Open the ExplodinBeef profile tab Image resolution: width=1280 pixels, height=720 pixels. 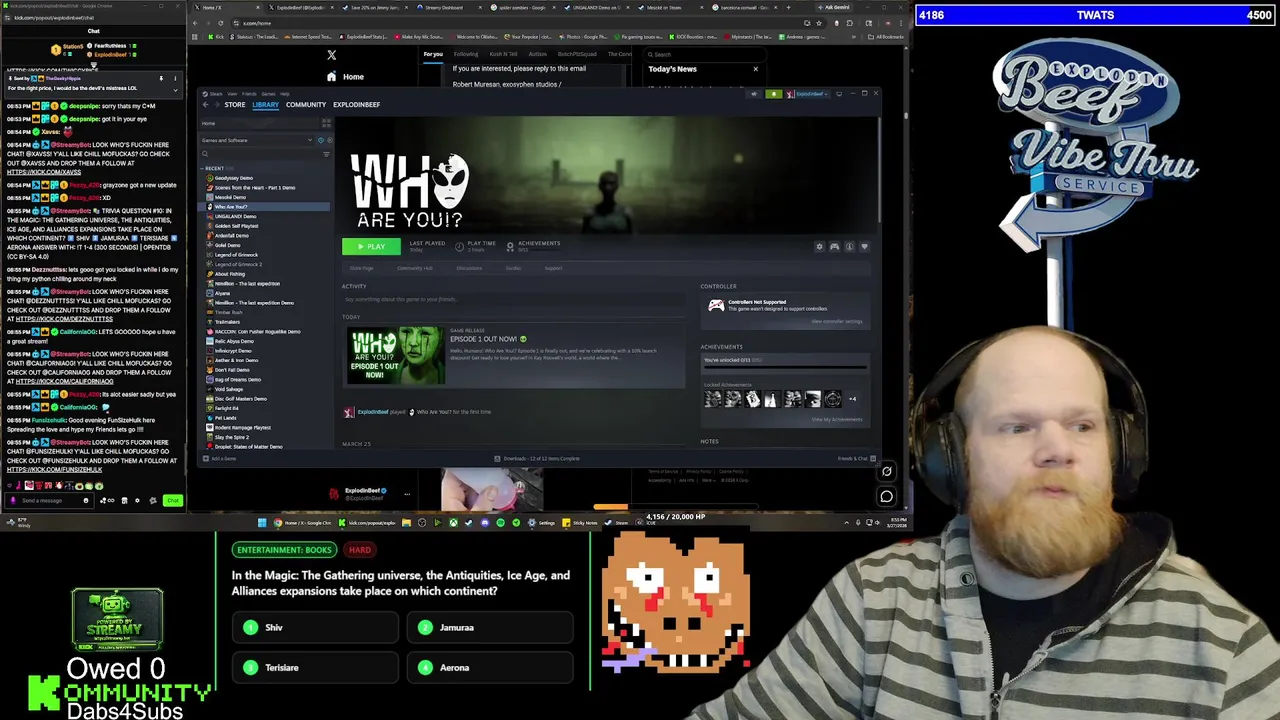(x=356, y=104)
